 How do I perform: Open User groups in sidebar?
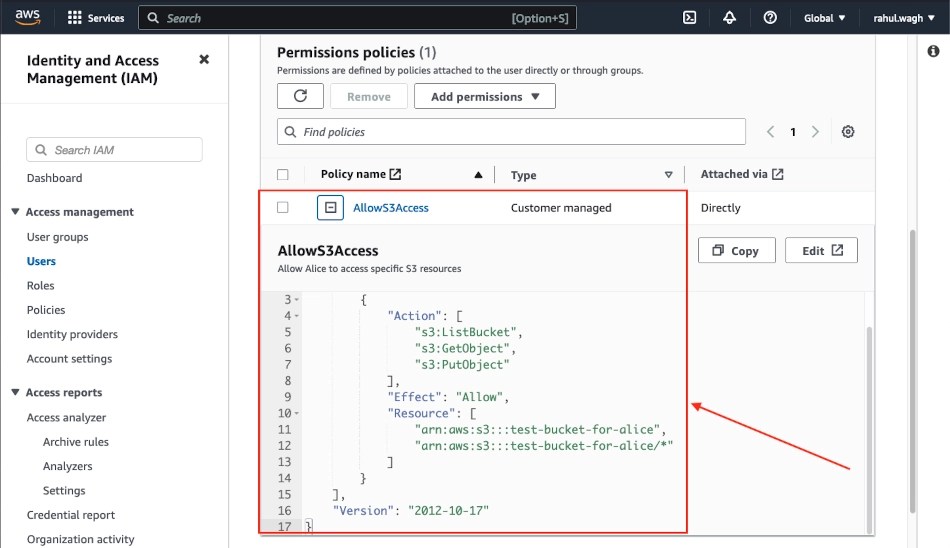coord(58,236)
